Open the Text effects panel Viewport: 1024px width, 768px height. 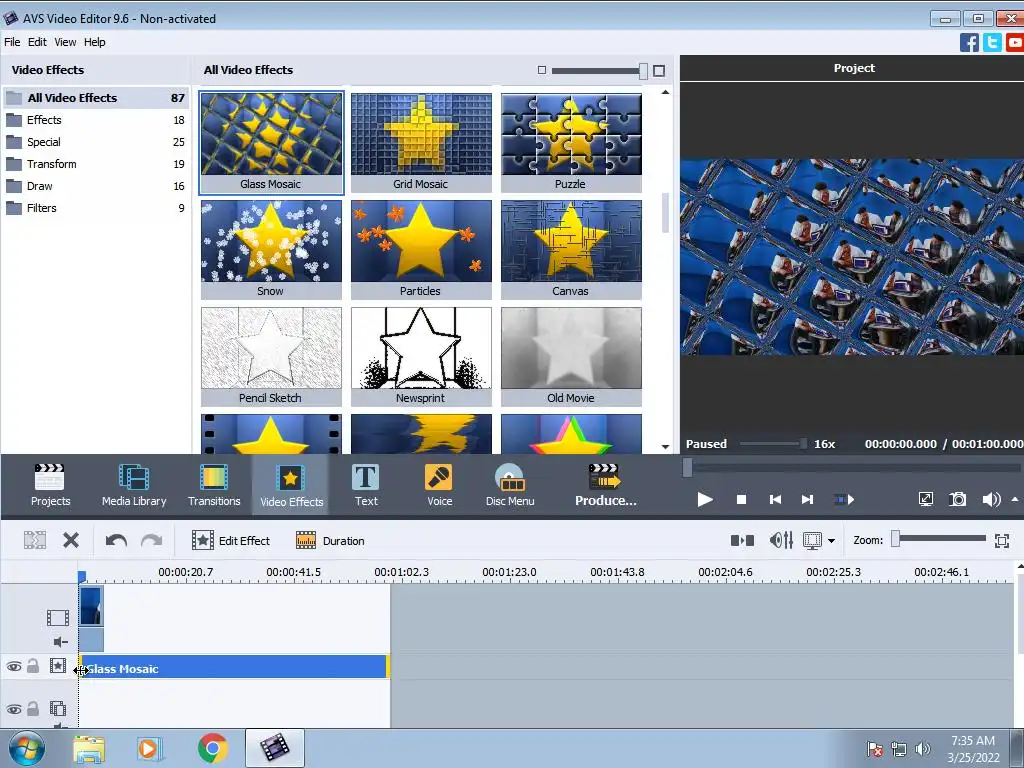pyautogui.click(x=366, y=485)
